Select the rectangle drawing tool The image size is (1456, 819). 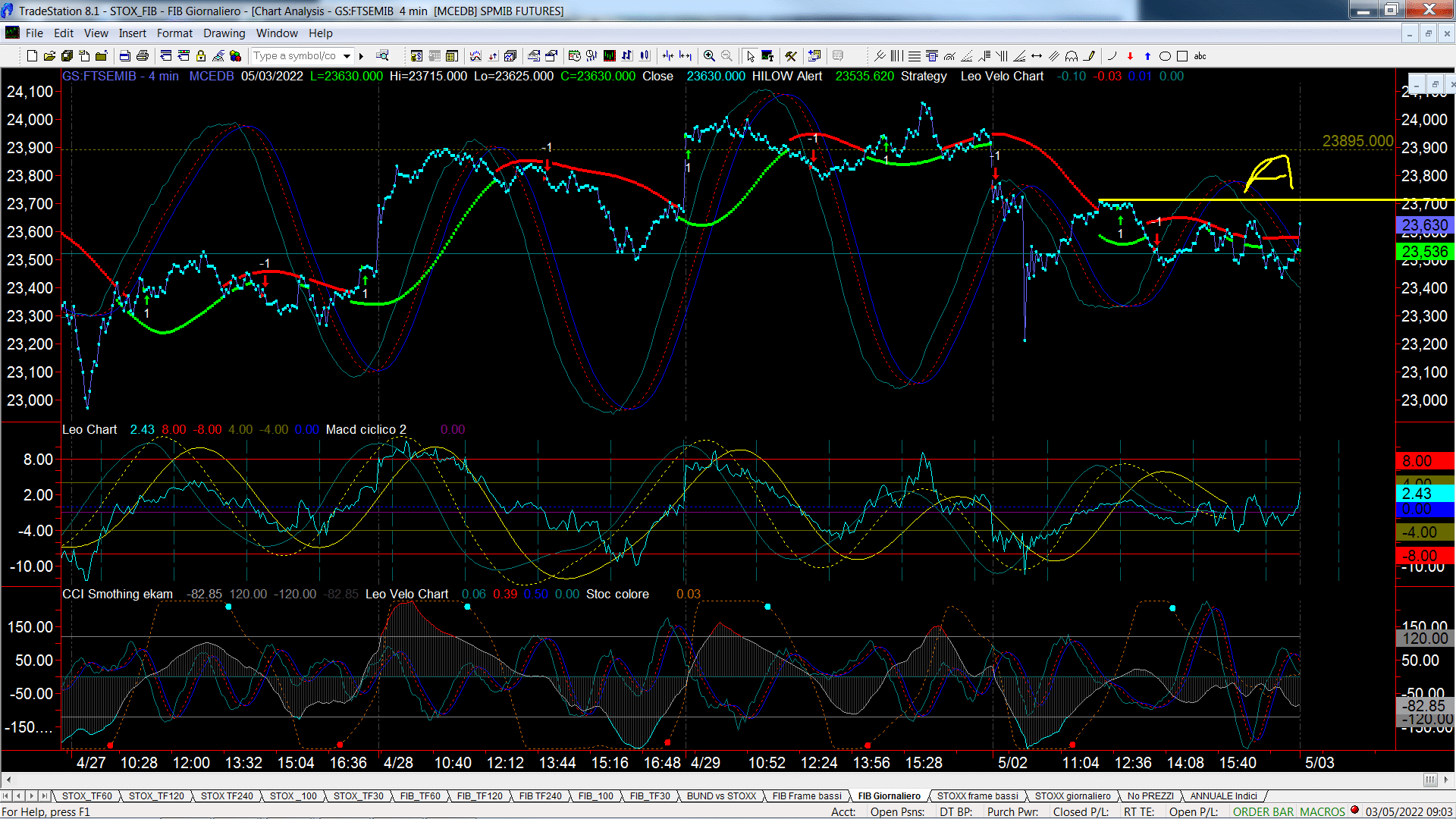[x=1182, y=56]
